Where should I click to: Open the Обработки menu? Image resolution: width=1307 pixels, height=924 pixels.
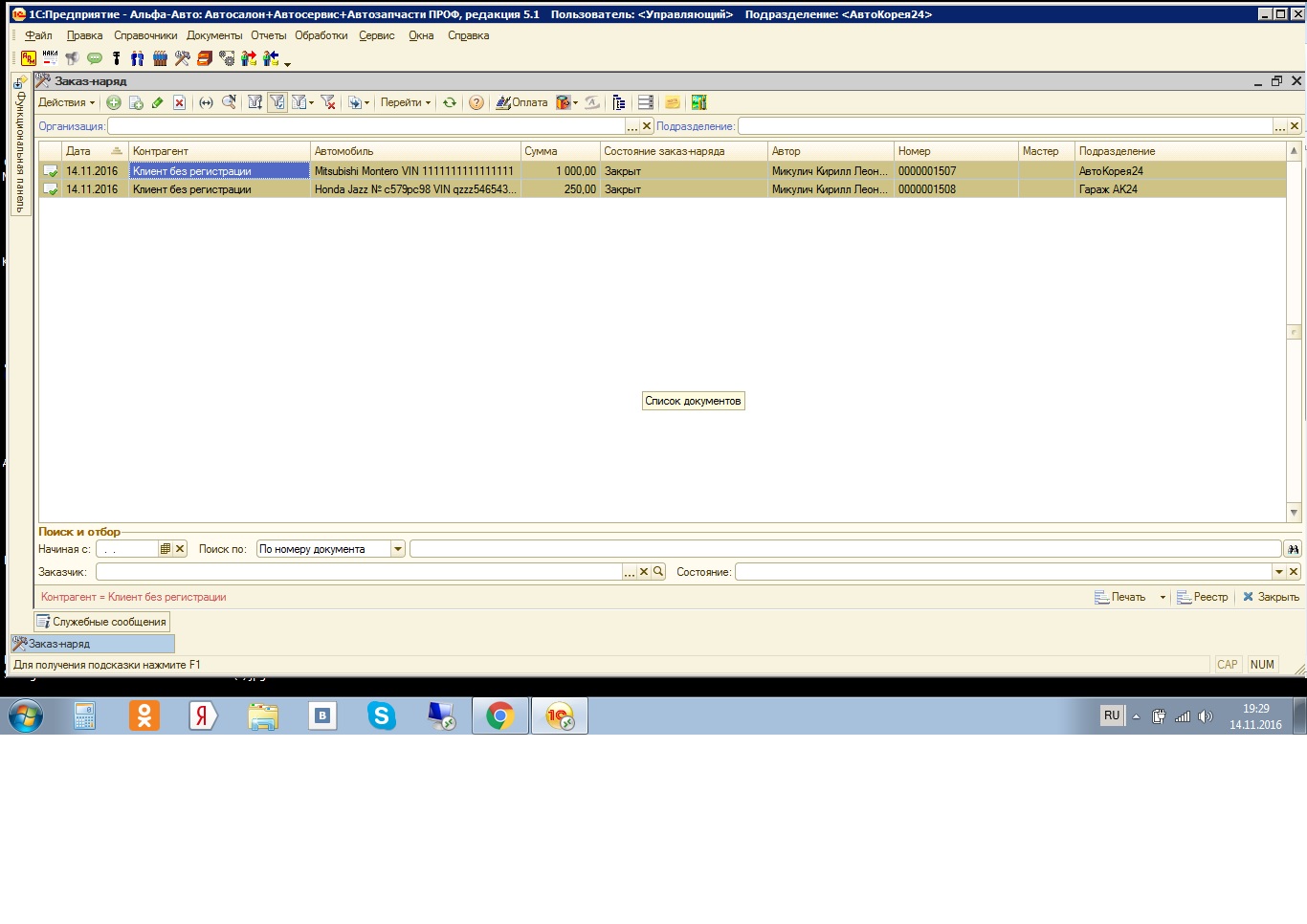coord(321,35)
